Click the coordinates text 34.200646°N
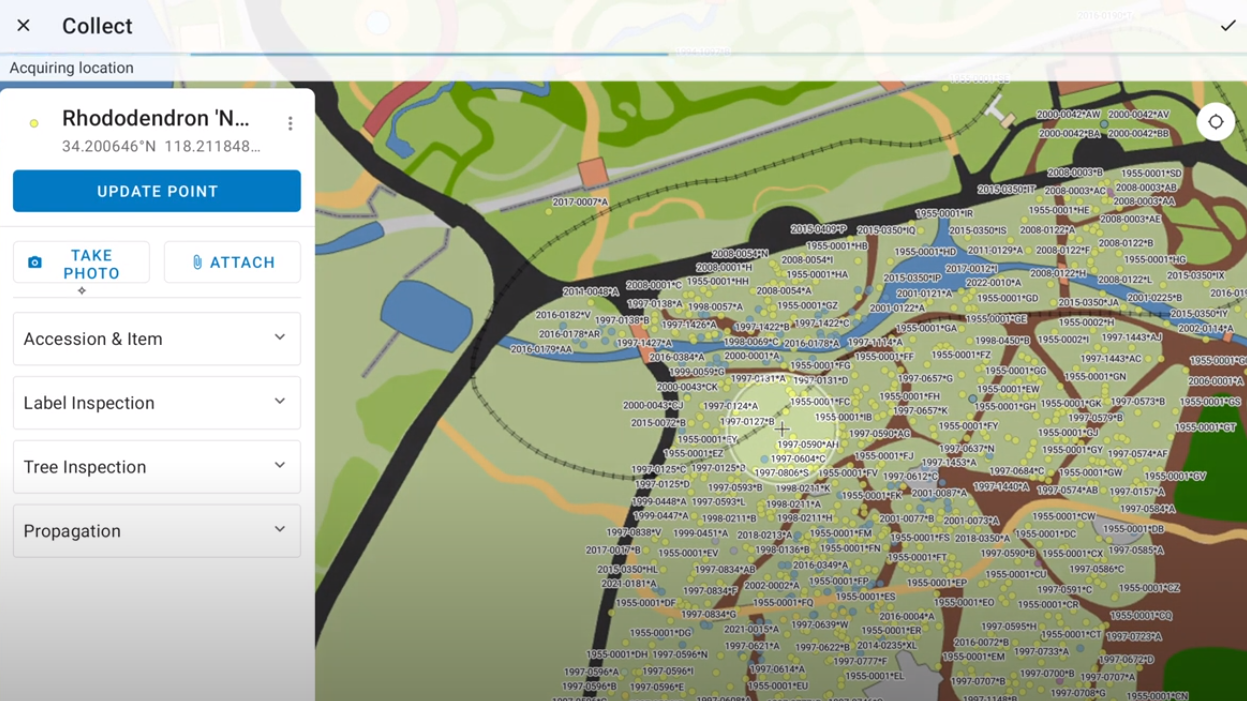 pos(103,146)
